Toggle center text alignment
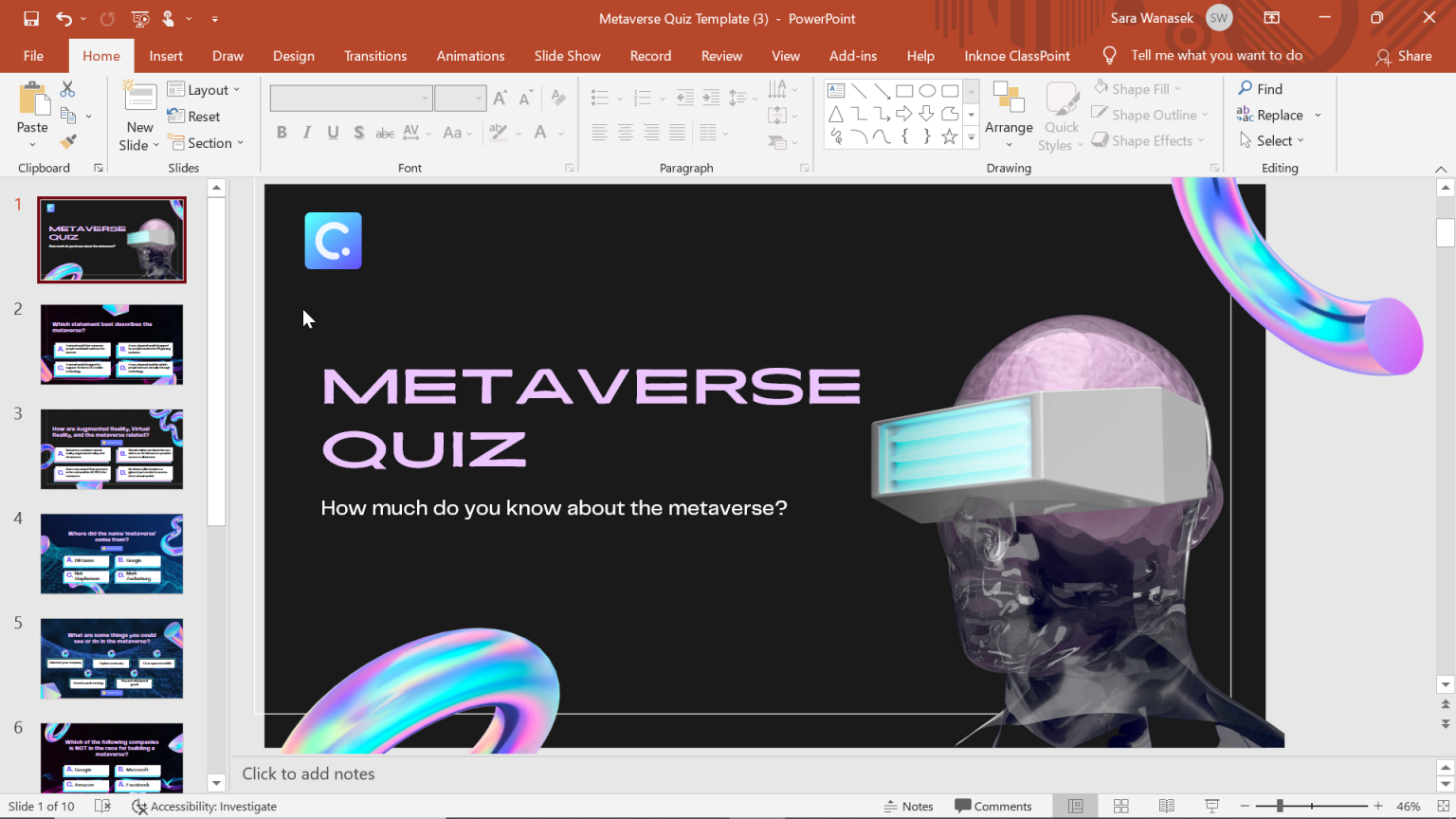 [x=625, y=133]
